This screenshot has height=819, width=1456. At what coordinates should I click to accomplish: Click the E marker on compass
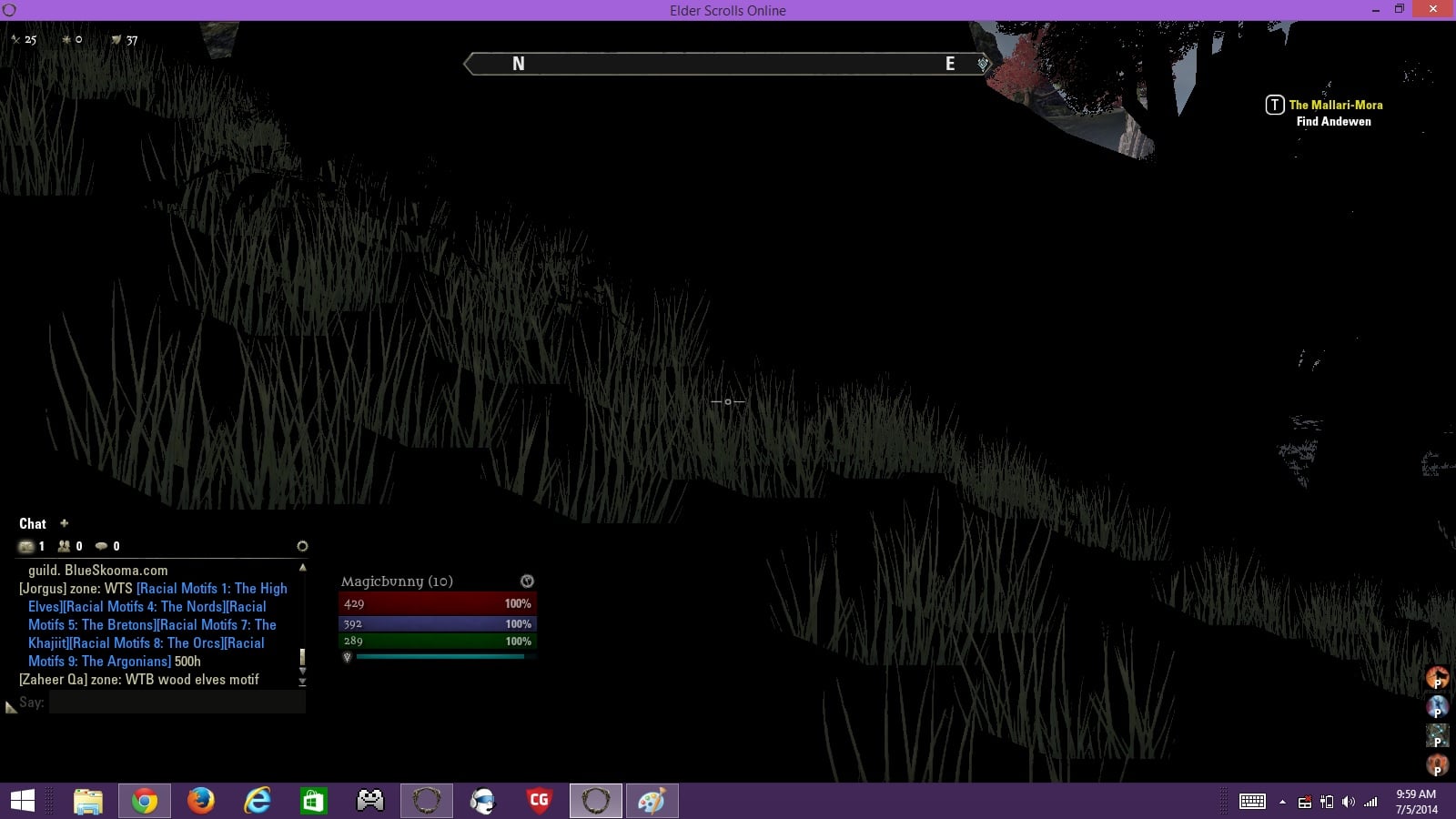point(950,64)
